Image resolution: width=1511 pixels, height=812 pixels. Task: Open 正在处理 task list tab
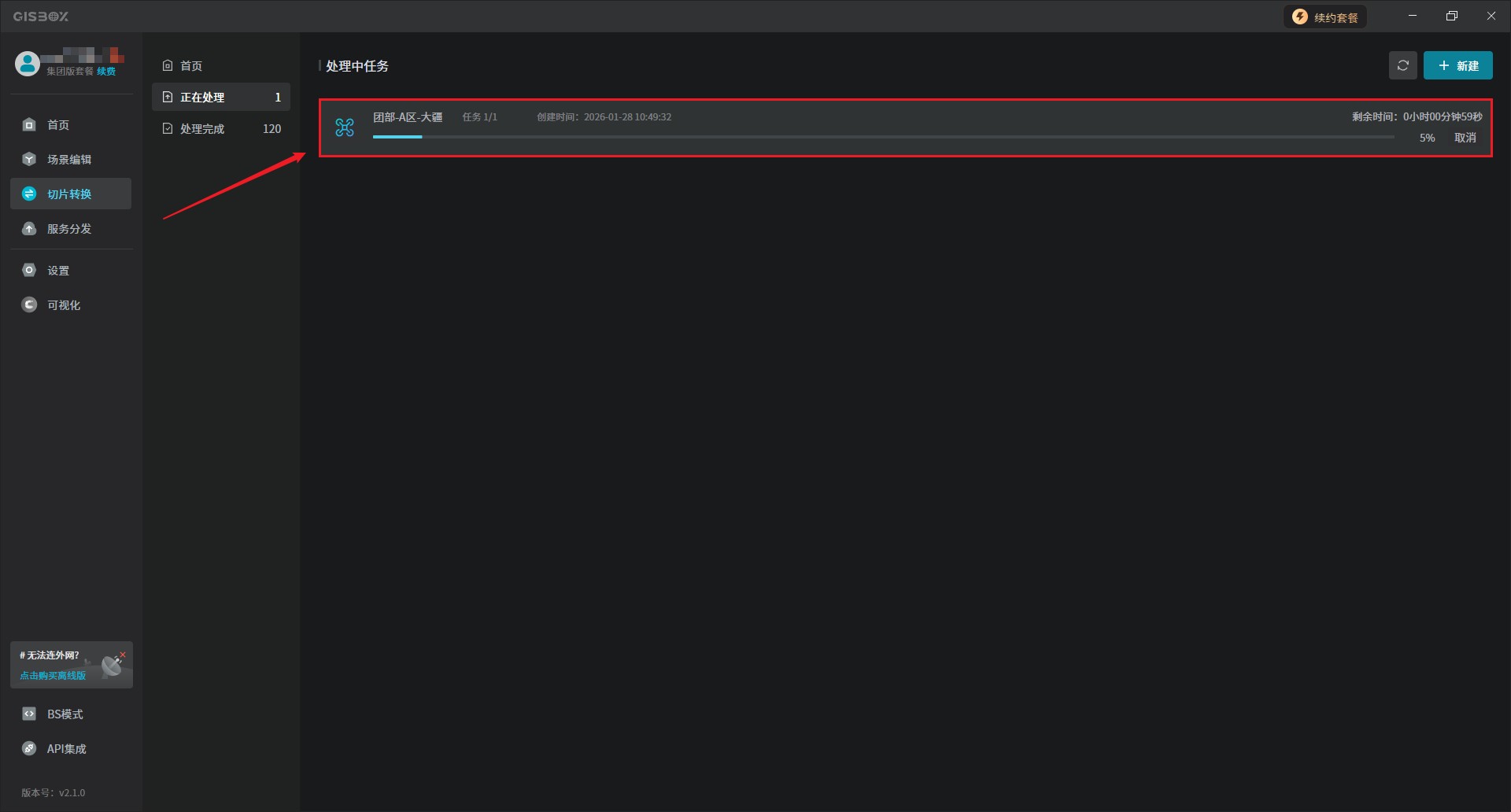tap(220, 98)
